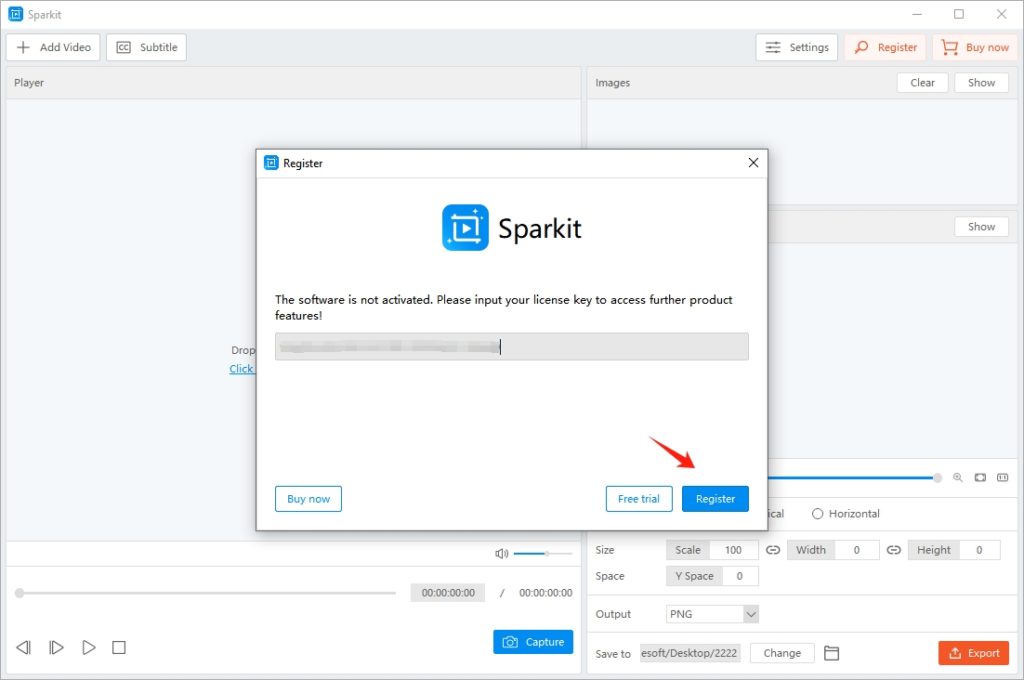1024x680 pixels.
Task: Stop video playback
Action: (x=119, y=647)
